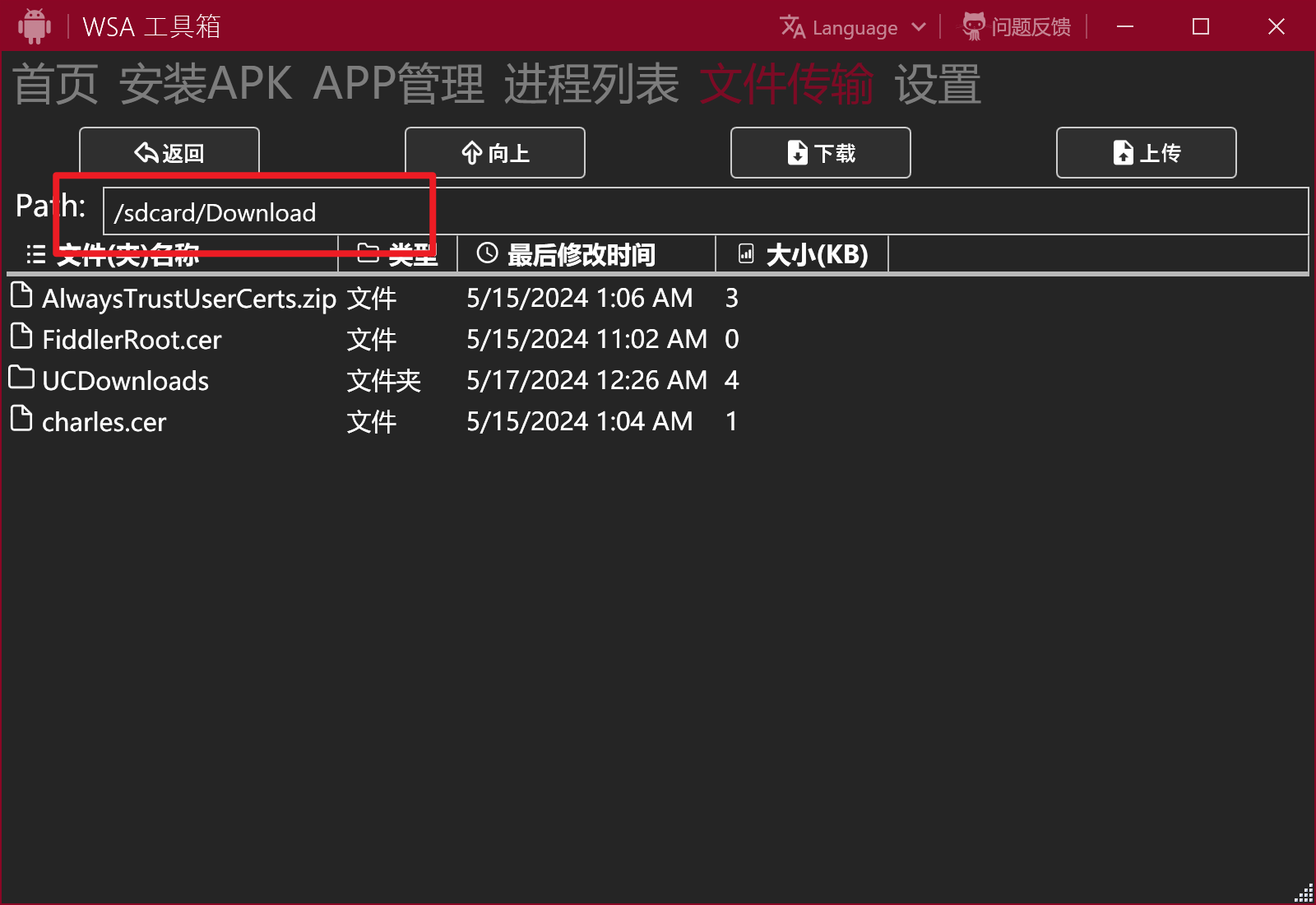
Task: Click the size icon in 大小(KB) header
Action: click(746, 253)
